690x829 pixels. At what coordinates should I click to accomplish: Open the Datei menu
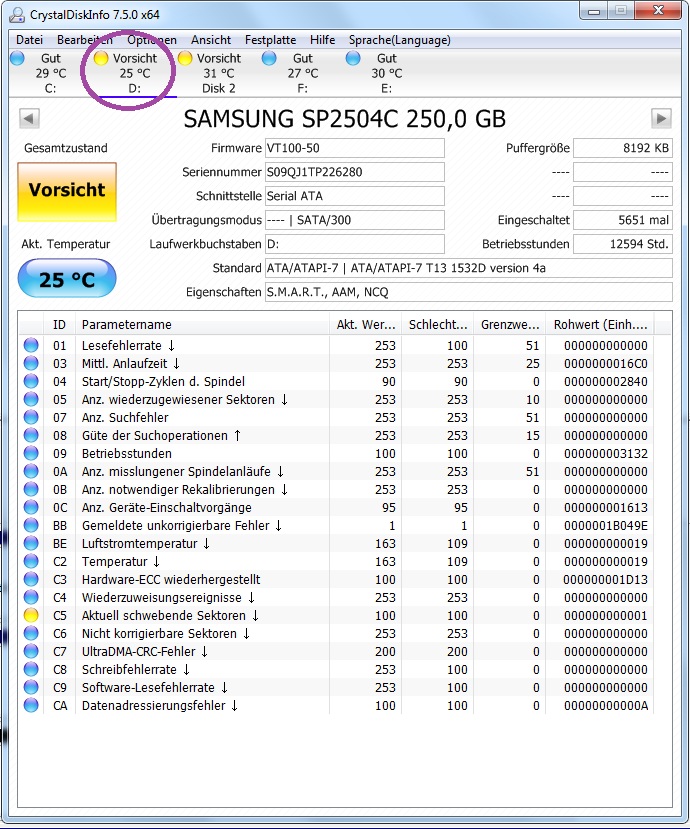point(30,40)
